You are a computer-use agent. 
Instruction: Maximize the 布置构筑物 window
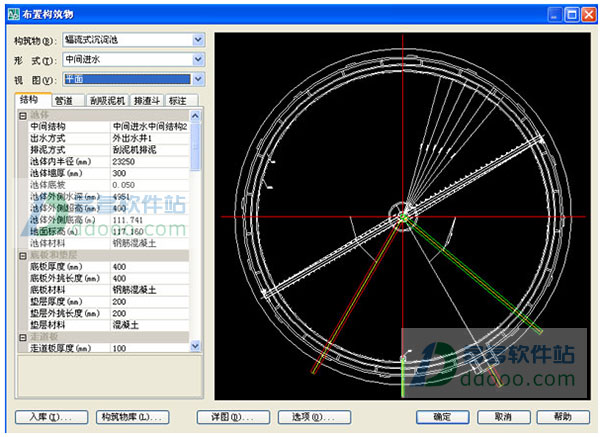point(572,15)
